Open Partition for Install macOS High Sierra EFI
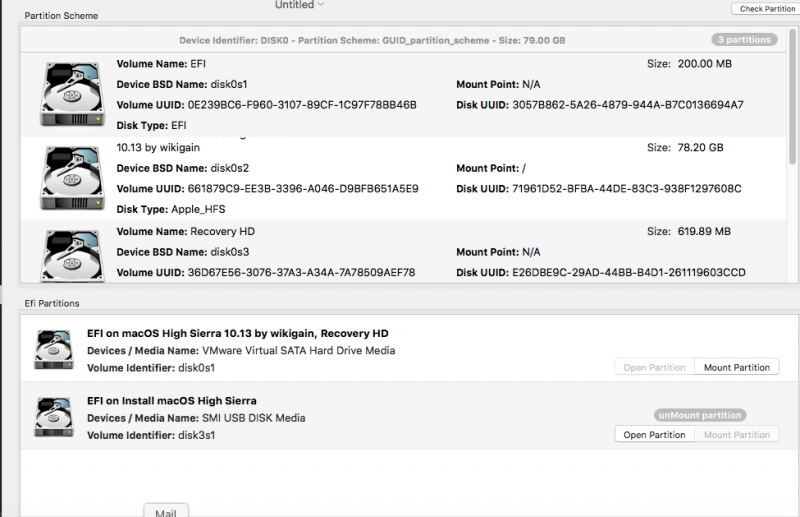The height and width of the screenshot is (517, 800). coord(654,435)
